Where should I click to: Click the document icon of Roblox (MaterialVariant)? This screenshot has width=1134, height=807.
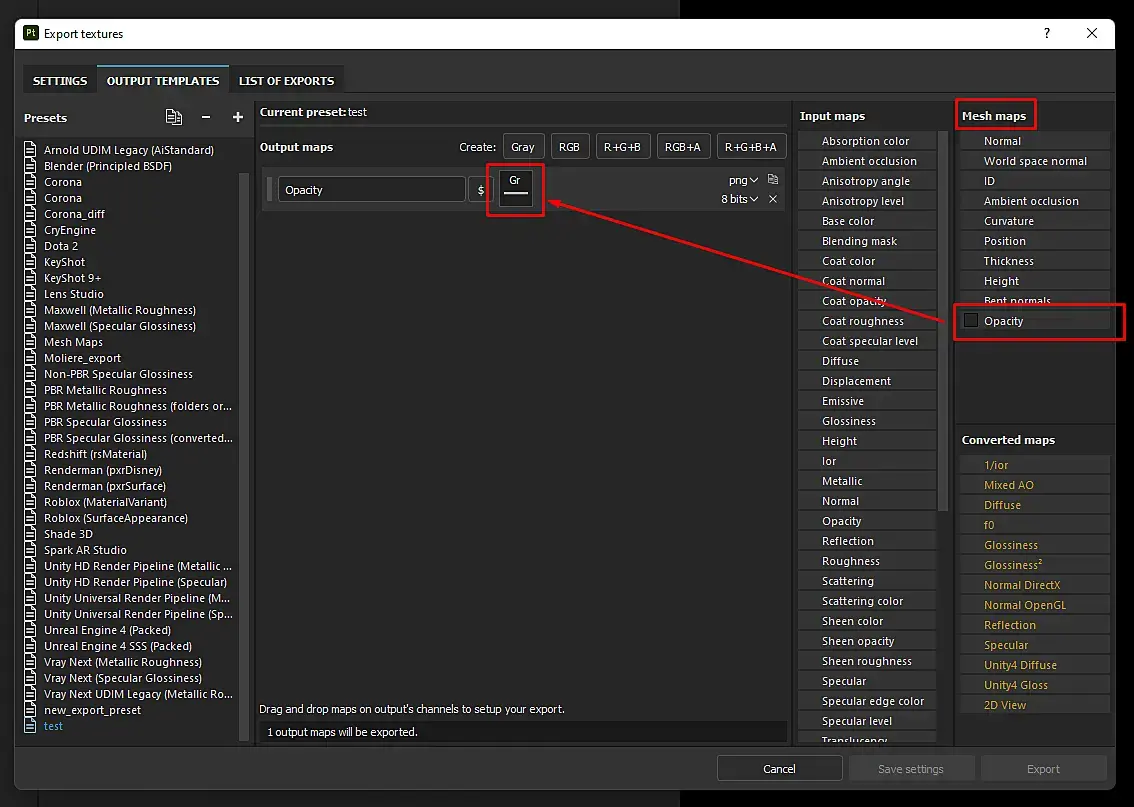(x=30, y=502)
